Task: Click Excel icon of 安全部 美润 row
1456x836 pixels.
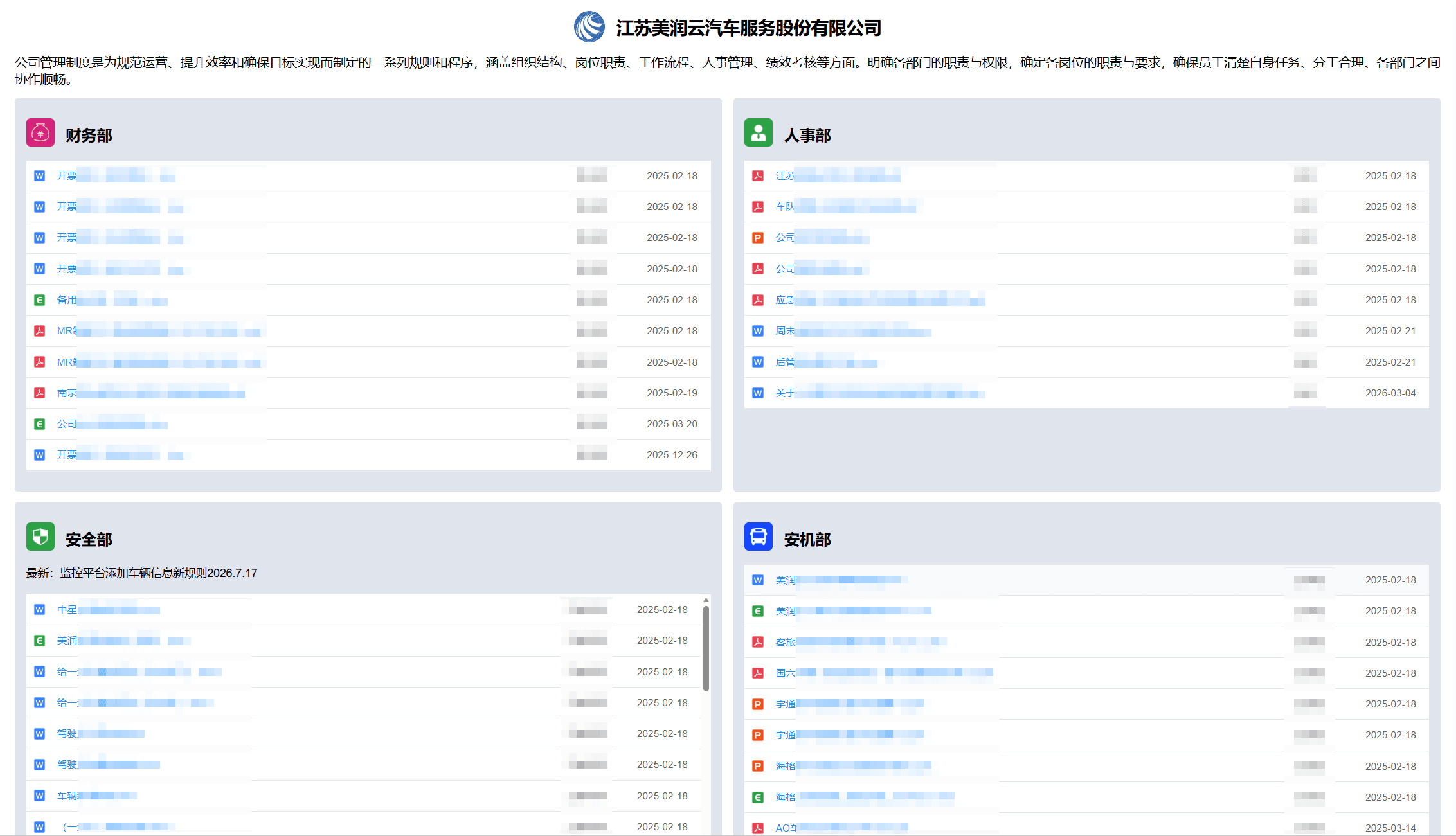Action: 40,641
